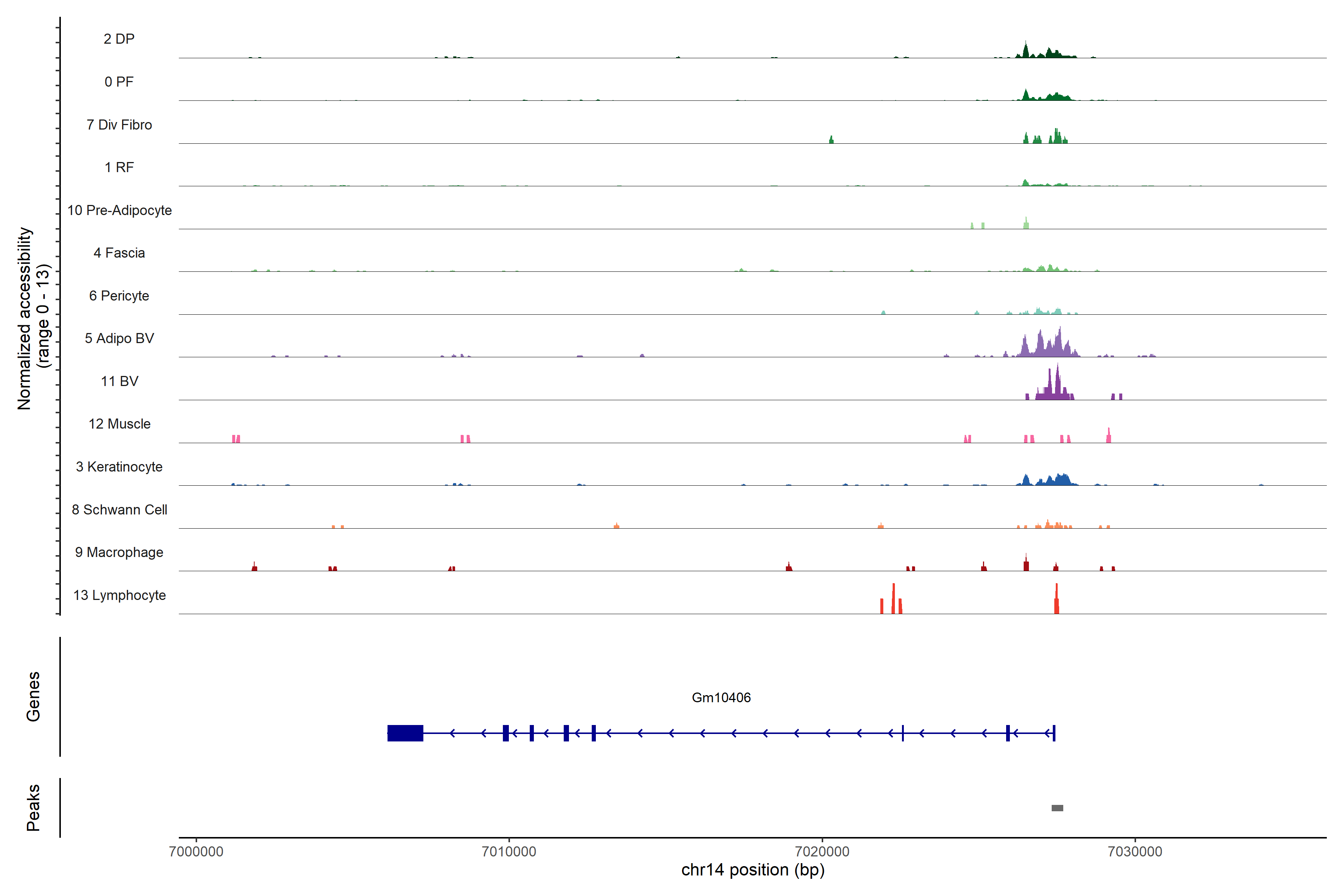Image resolution: width=1344 pixels, height=896 pixels.
Task: Click the 7 Div Fibro label
Action: point(119,125)
